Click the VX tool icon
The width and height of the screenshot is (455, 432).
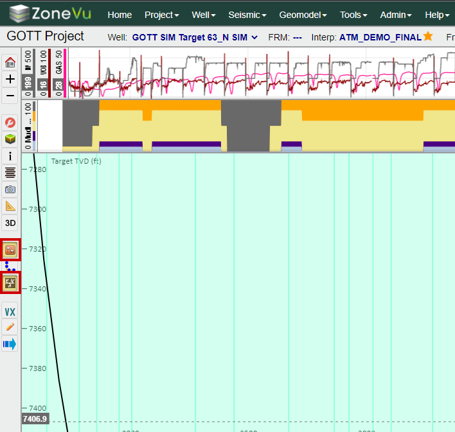coord(10,312)
